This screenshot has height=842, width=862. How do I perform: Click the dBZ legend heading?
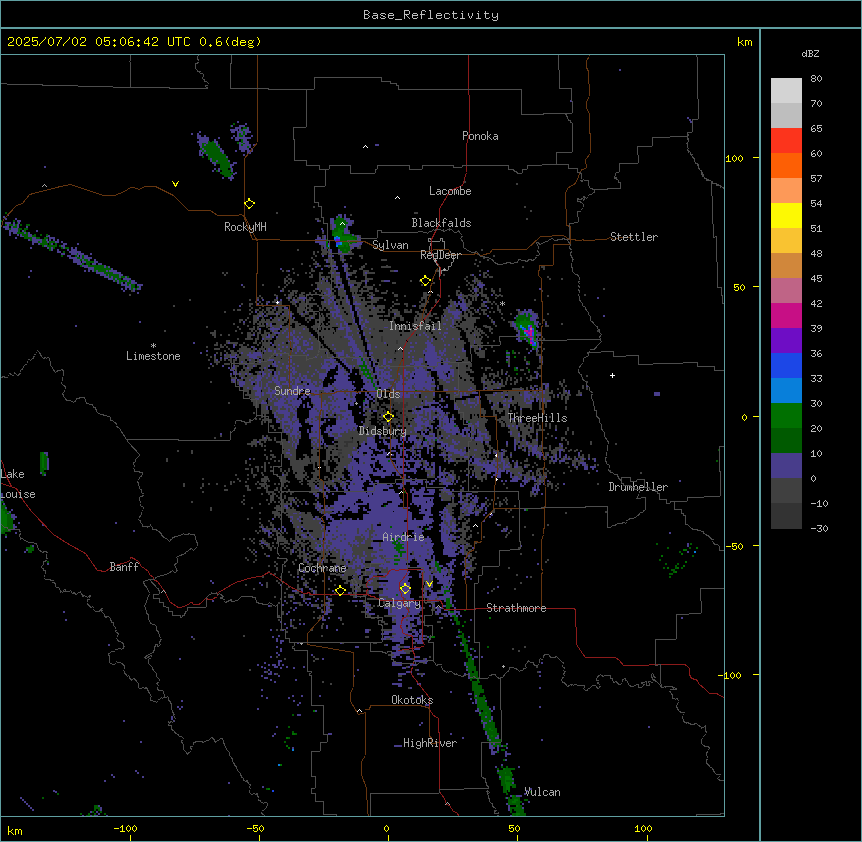coord(810,53)
